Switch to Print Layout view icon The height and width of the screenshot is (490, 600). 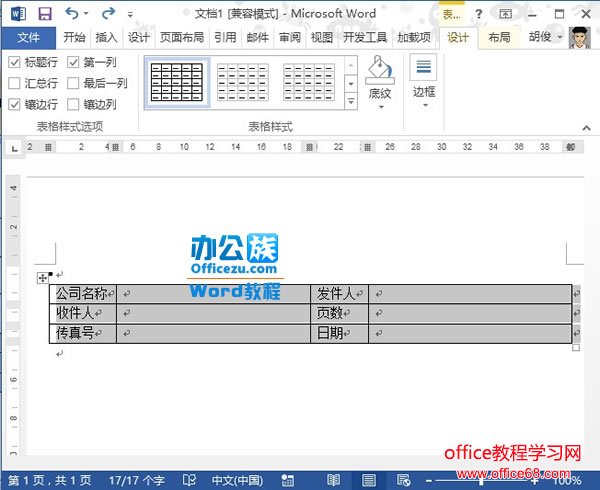[368, 480]
